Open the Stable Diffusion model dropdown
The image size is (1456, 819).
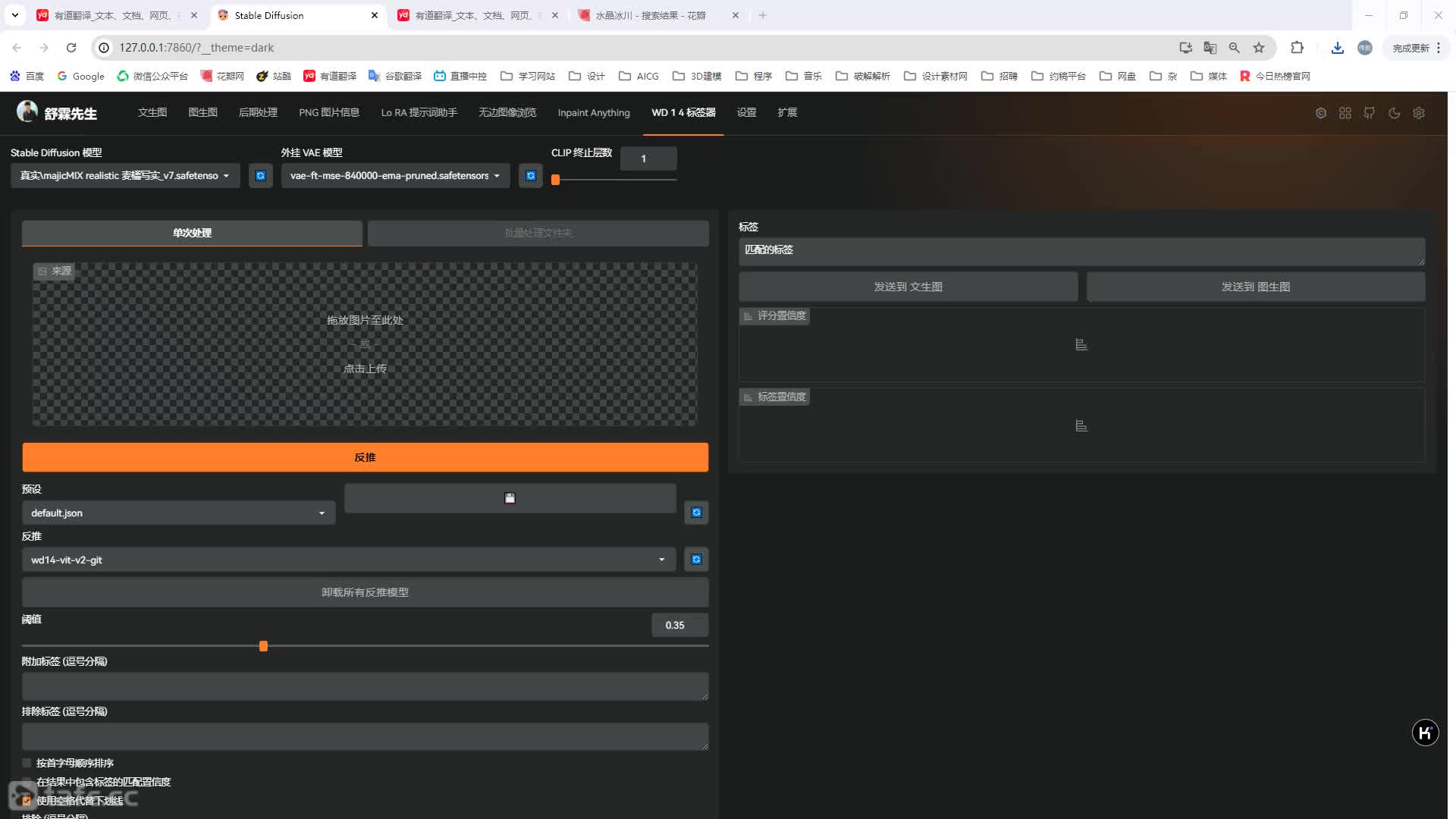pyautogui.click(x=125, y=175)
